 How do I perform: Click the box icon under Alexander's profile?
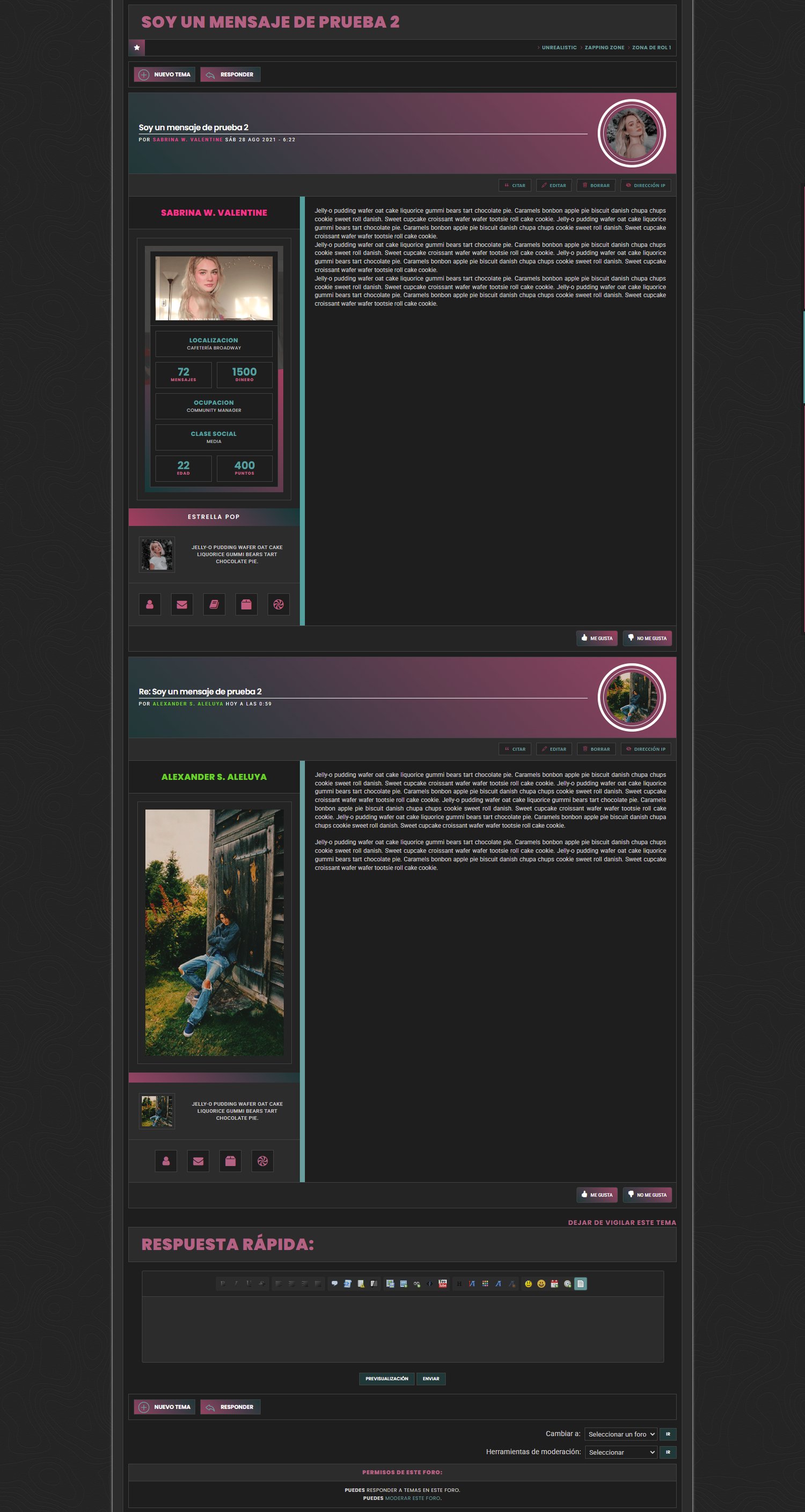230,1160
